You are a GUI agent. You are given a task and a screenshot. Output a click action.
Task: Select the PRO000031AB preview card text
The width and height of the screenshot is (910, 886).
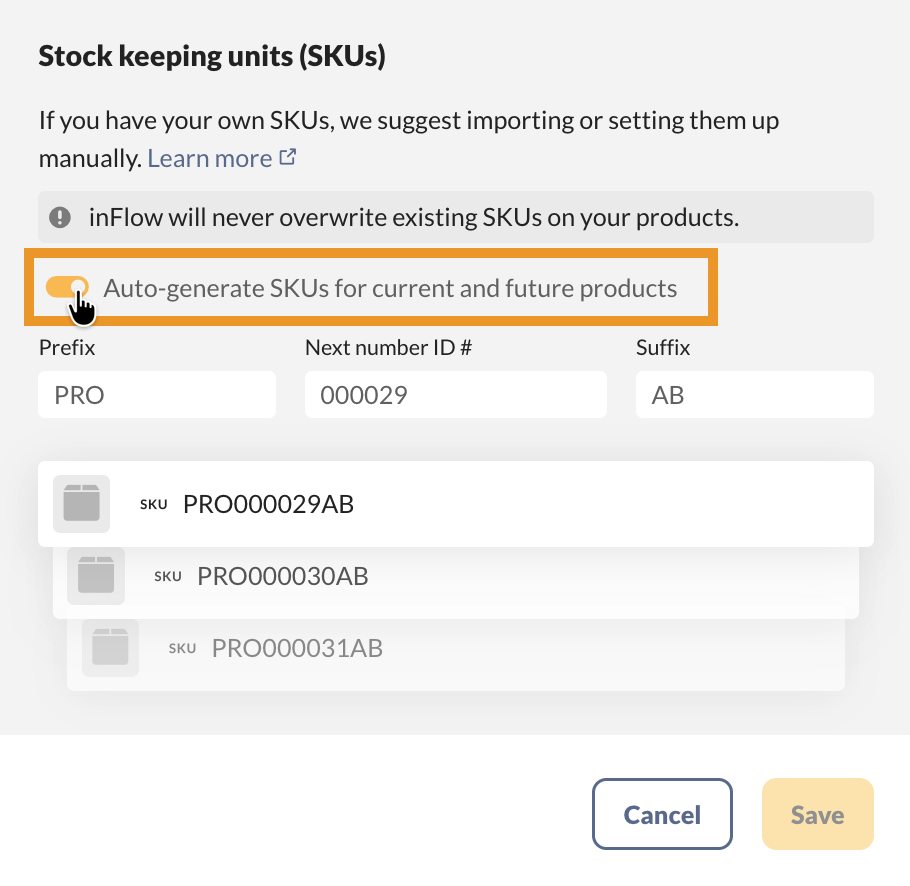(x=297, y=648)
